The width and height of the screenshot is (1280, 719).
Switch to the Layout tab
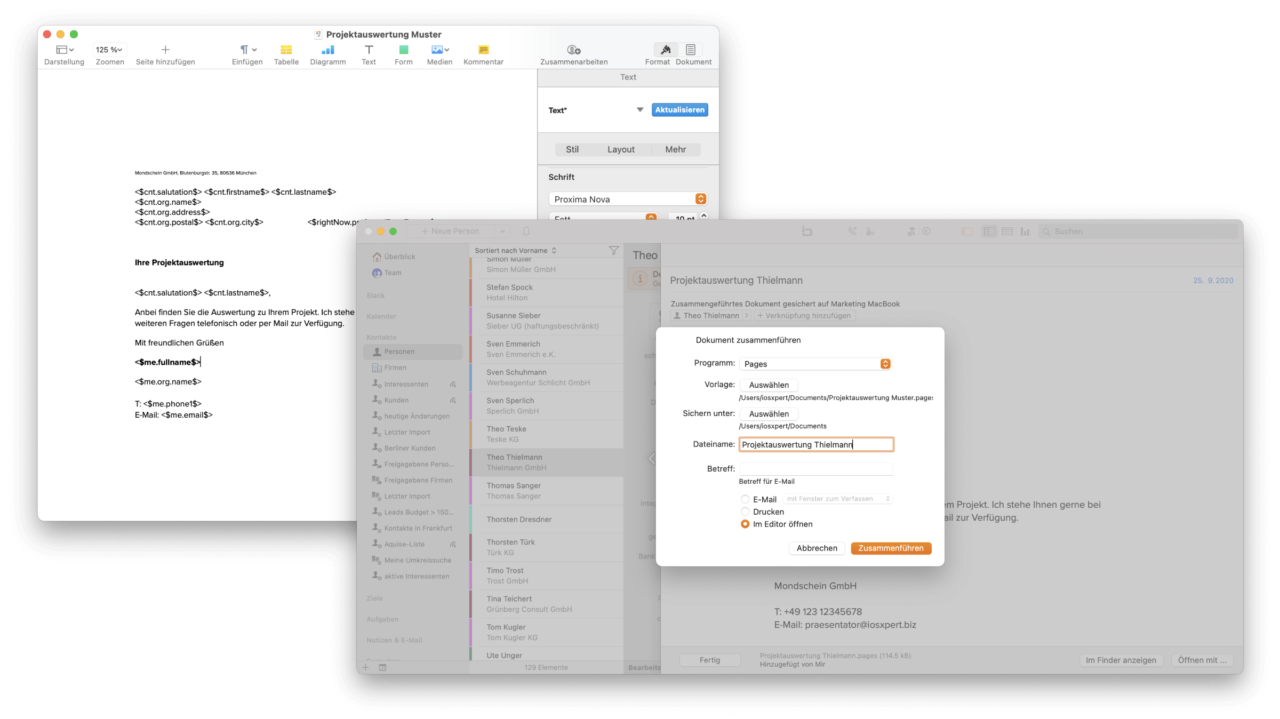621,148
